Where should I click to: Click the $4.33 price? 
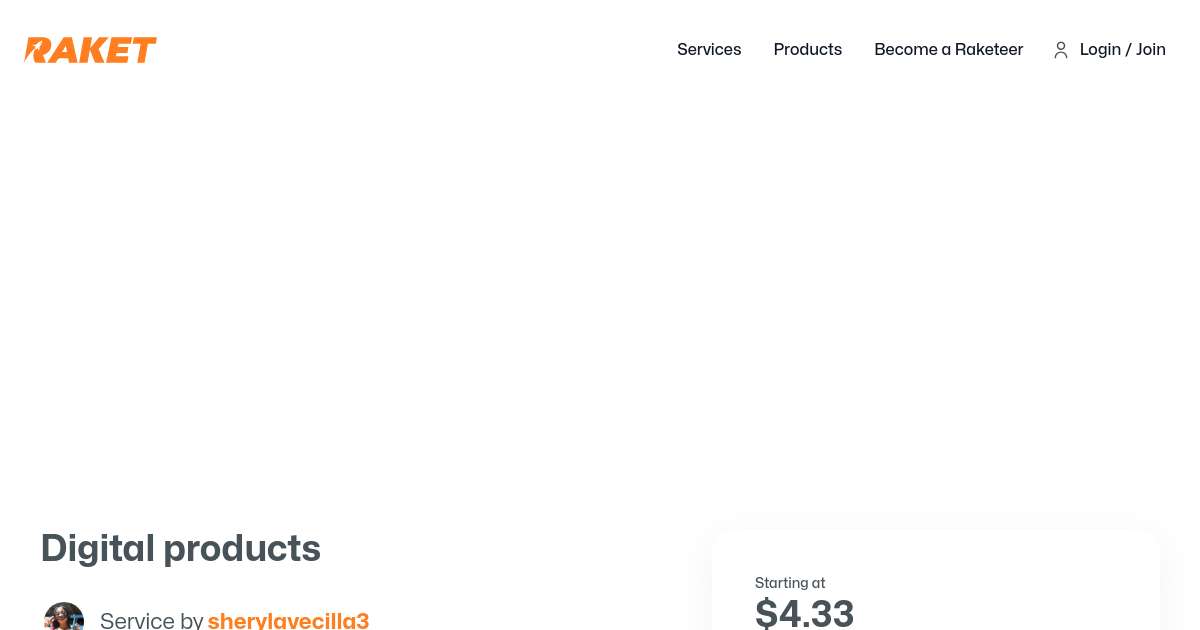tap(804, 613)
